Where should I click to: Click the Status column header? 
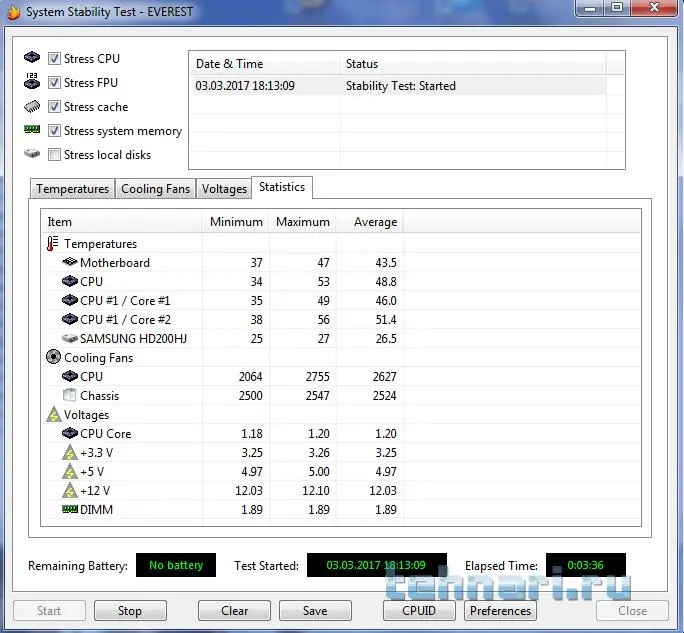coord(473,64)
